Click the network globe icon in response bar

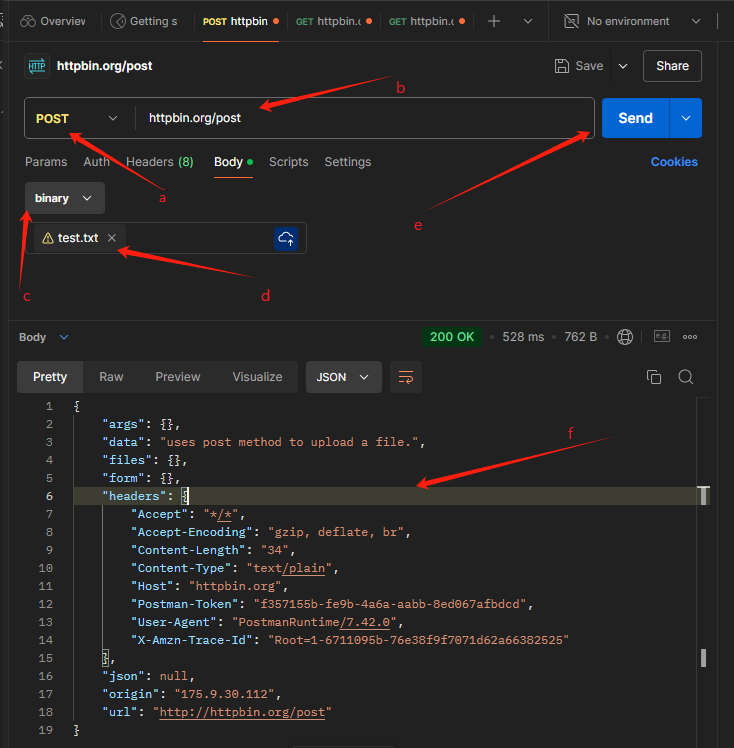(x=626, y=337)
